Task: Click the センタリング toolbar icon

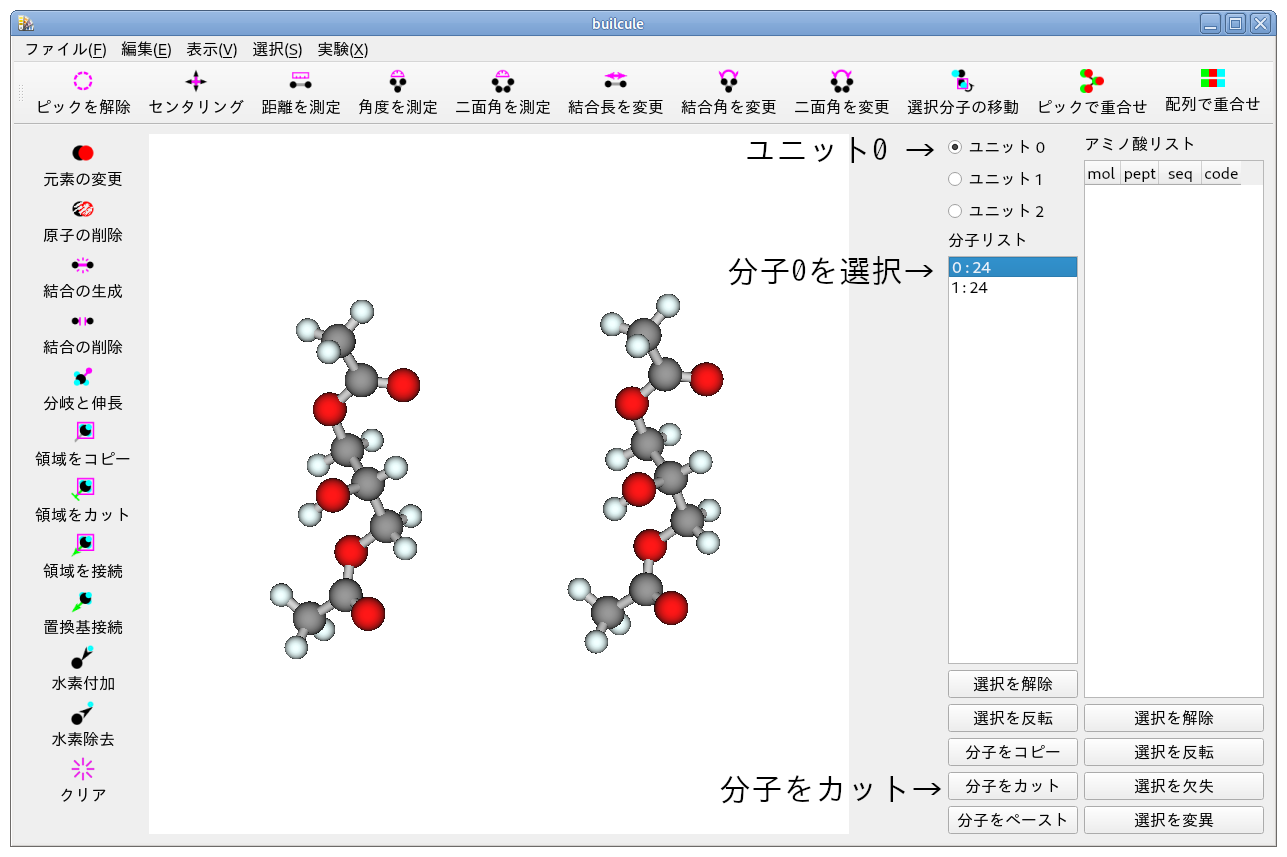Action: pos(194,93)
